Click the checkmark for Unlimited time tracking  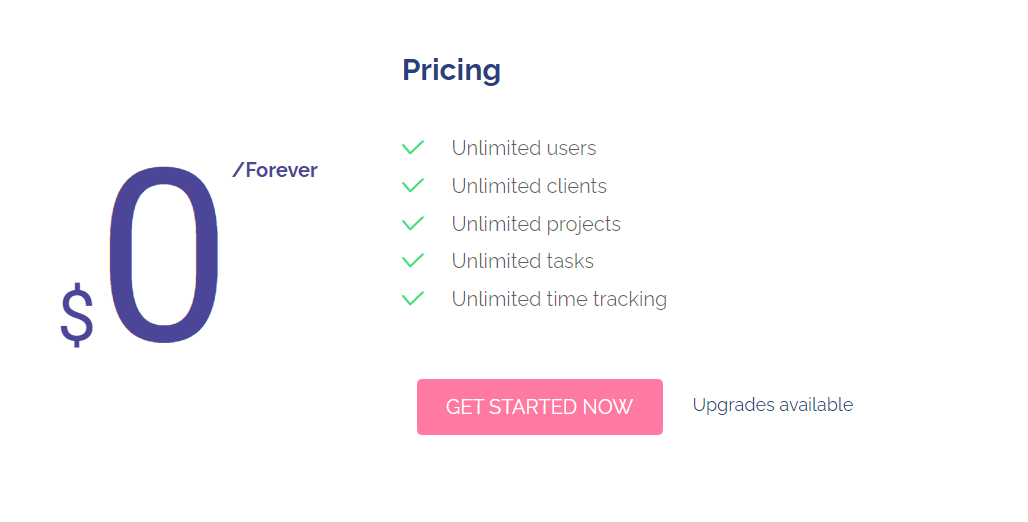(413, 298)
